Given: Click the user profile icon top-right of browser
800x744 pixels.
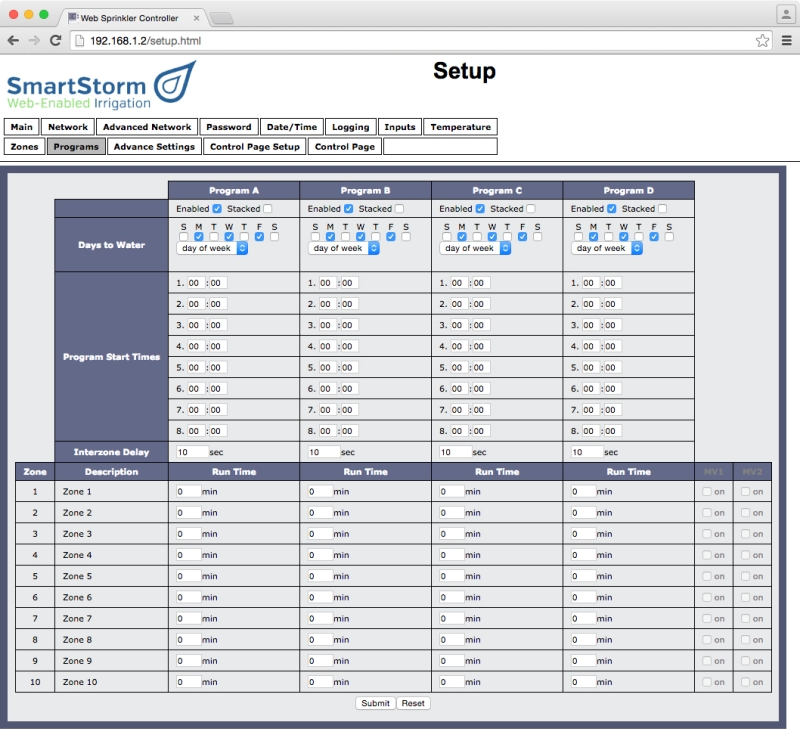Looking at the screenshot, I should point(784,14).
